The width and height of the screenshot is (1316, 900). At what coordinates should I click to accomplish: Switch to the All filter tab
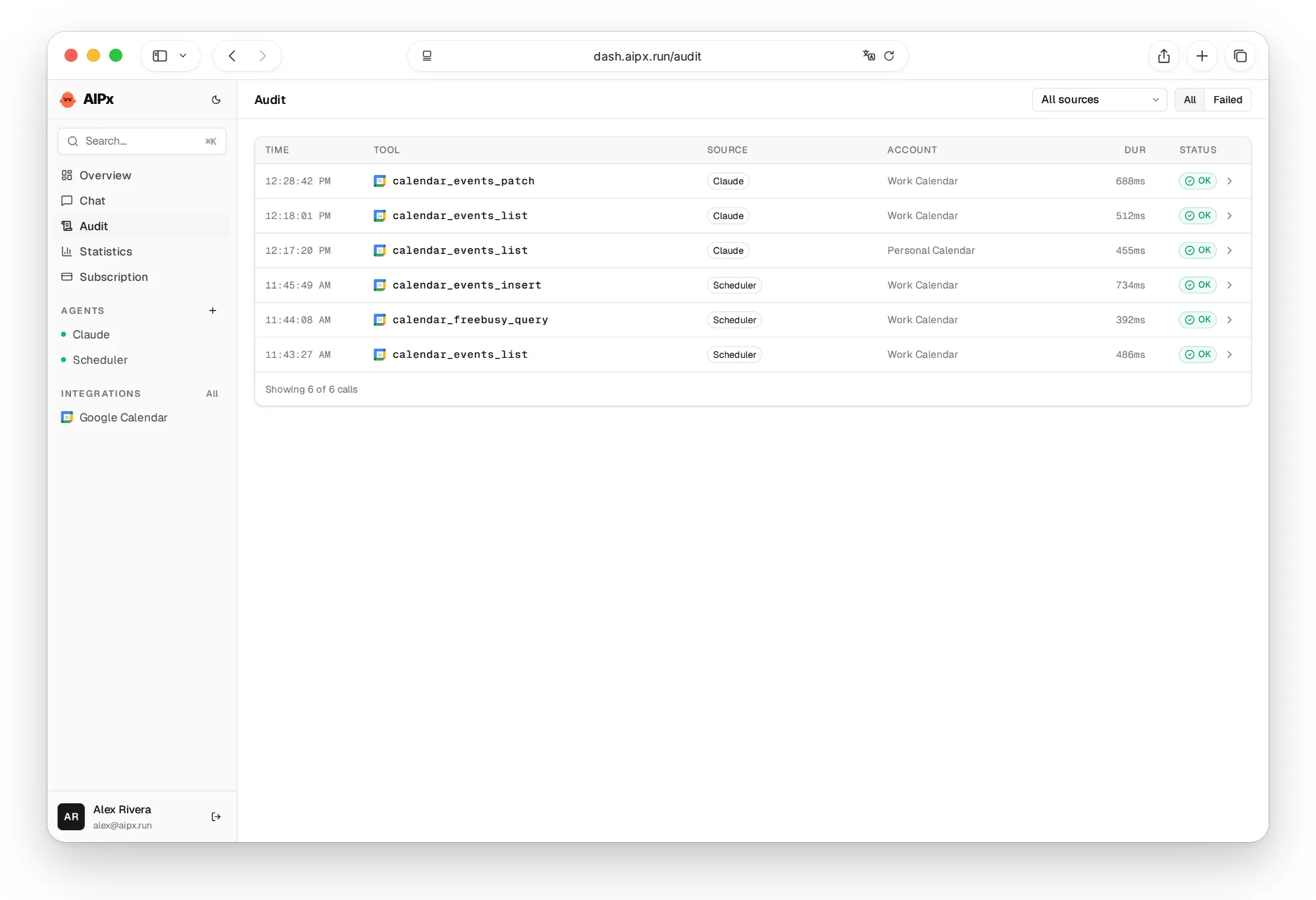1190,100
